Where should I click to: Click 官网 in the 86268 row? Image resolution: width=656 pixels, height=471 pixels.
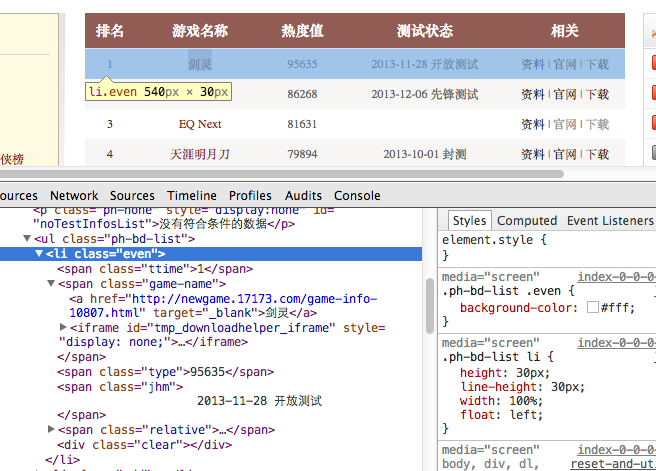(x=565, y=94)
